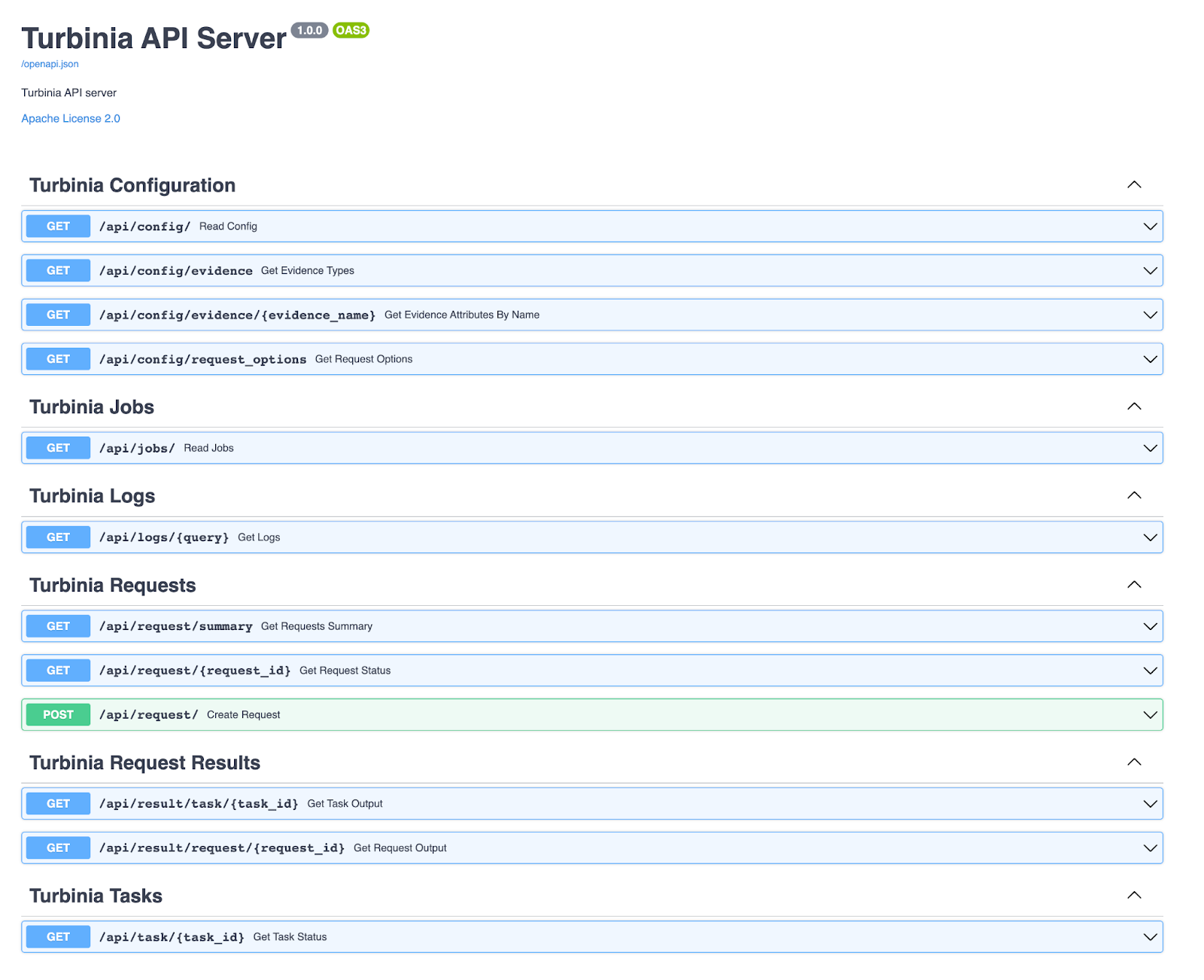Click the Create Request description
This screenshot has width=1204, height=980.
coord(244,715)
